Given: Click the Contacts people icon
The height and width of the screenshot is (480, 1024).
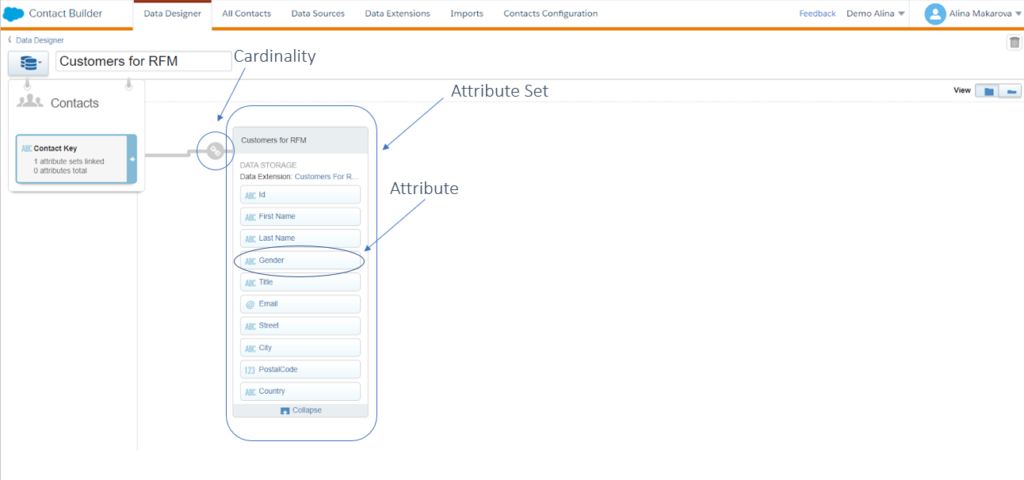Looking at the screenshot, I should (x=31, y=102).
